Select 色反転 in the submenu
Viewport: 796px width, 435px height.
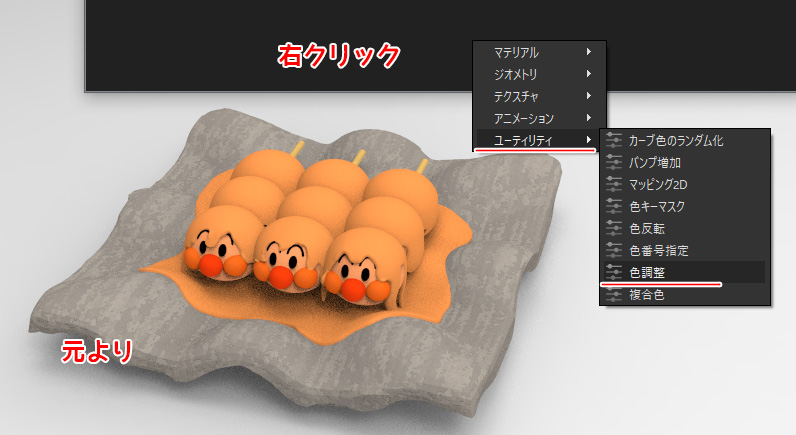click(650, 228)
